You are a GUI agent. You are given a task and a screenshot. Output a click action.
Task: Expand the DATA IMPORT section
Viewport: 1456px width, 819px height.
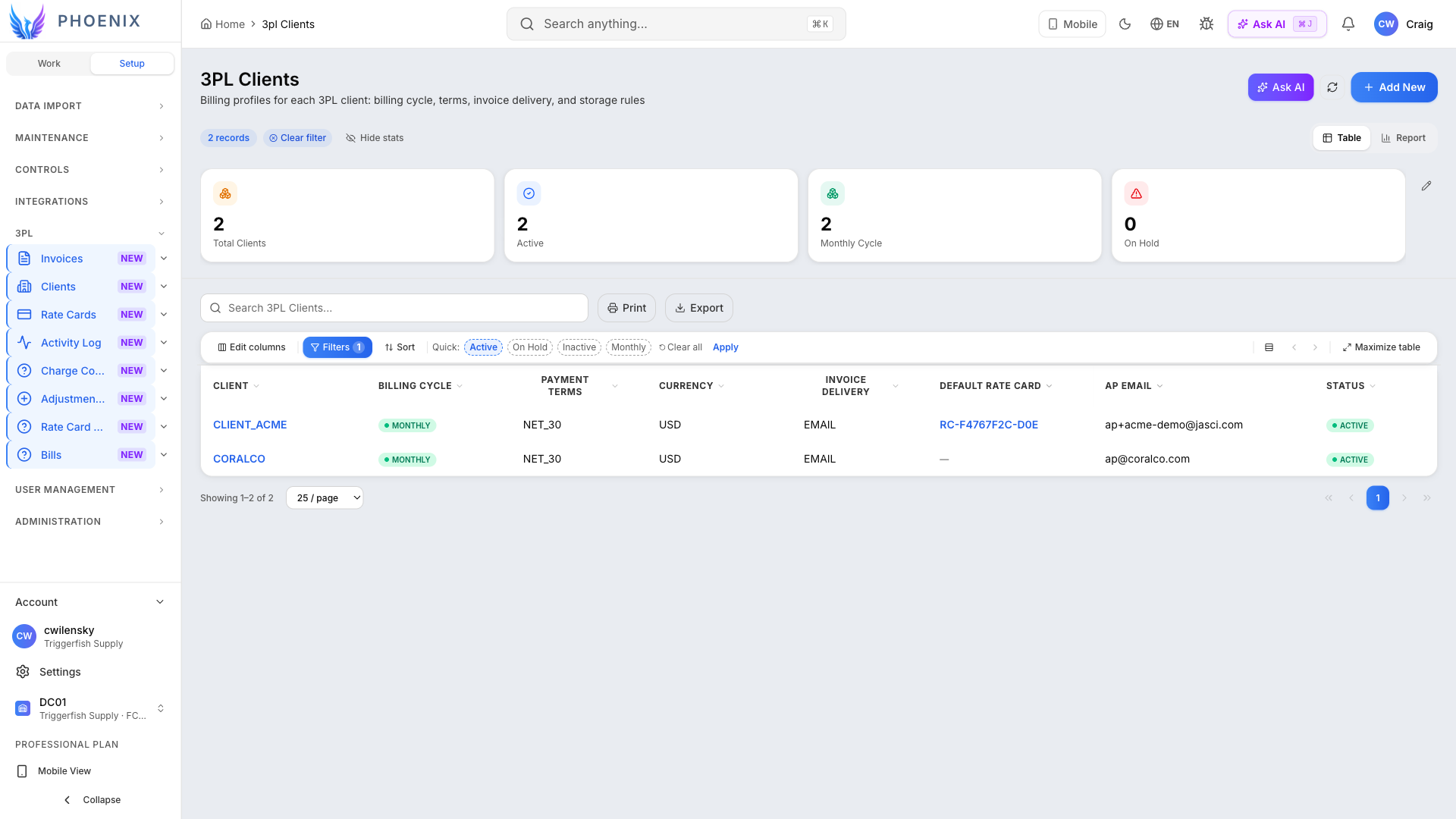[89, 106]
